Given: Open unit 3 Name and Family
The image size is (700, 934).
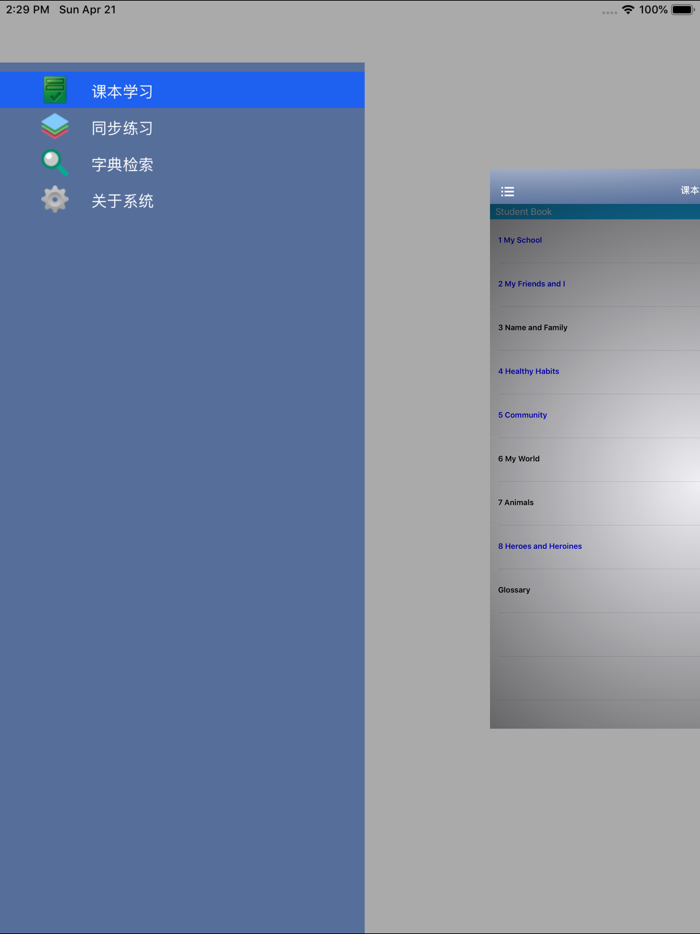Looking at the screenshot, I should pyautogui.click(x=595, y=328).
